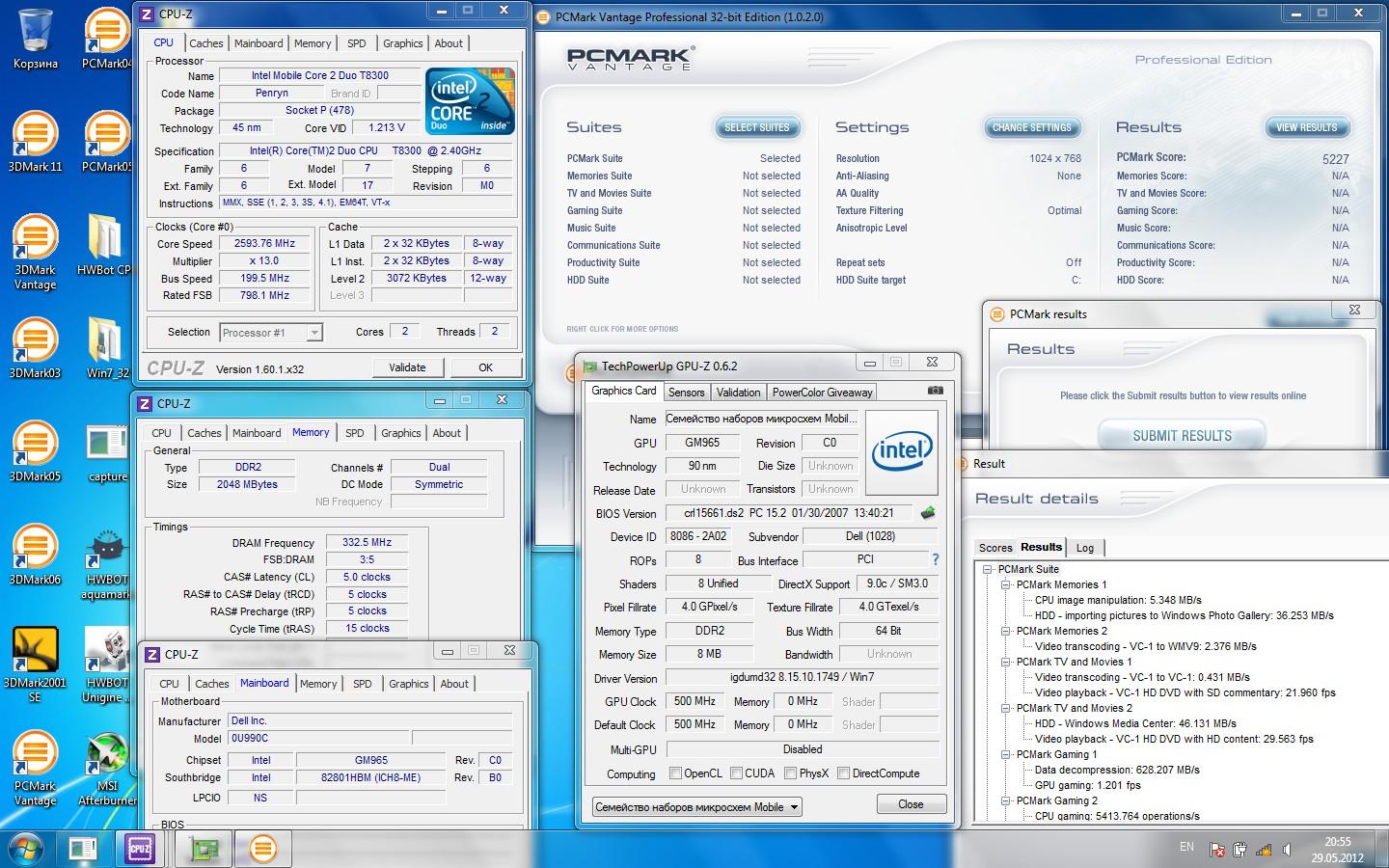Open the Корзина recycle bin icon
The width and height of the screenshot is (1389, 868).
pyautogui.click(x=35, y=40)
